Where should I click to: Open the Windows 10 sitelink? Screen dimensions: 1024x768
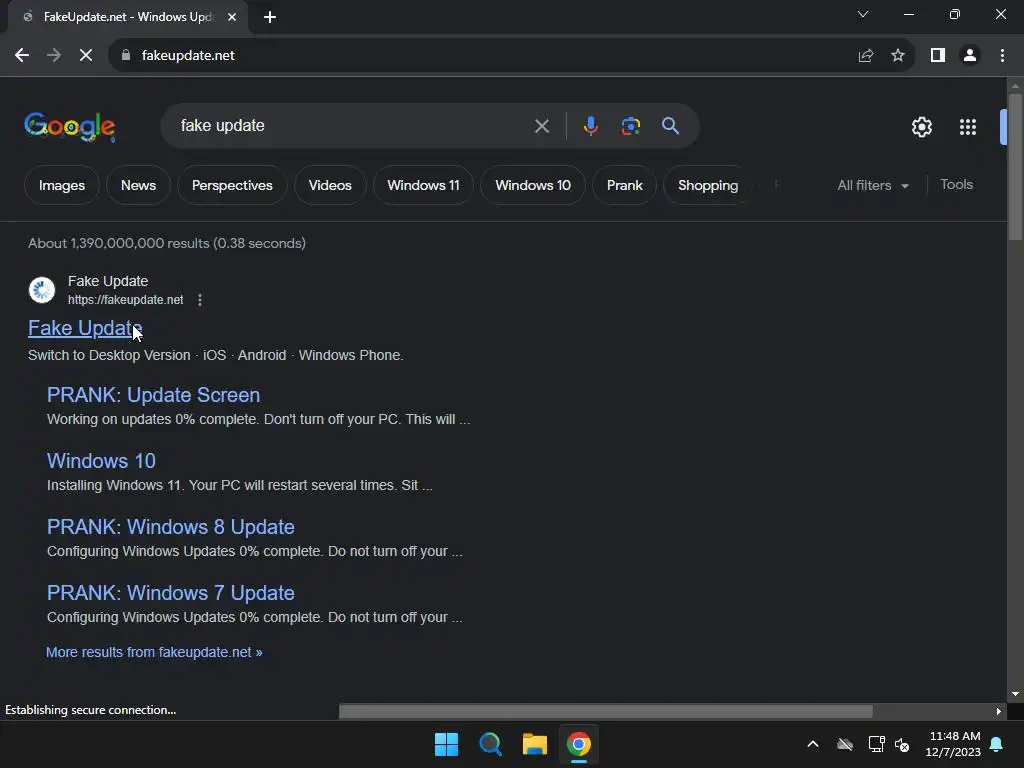click(101, 461)
